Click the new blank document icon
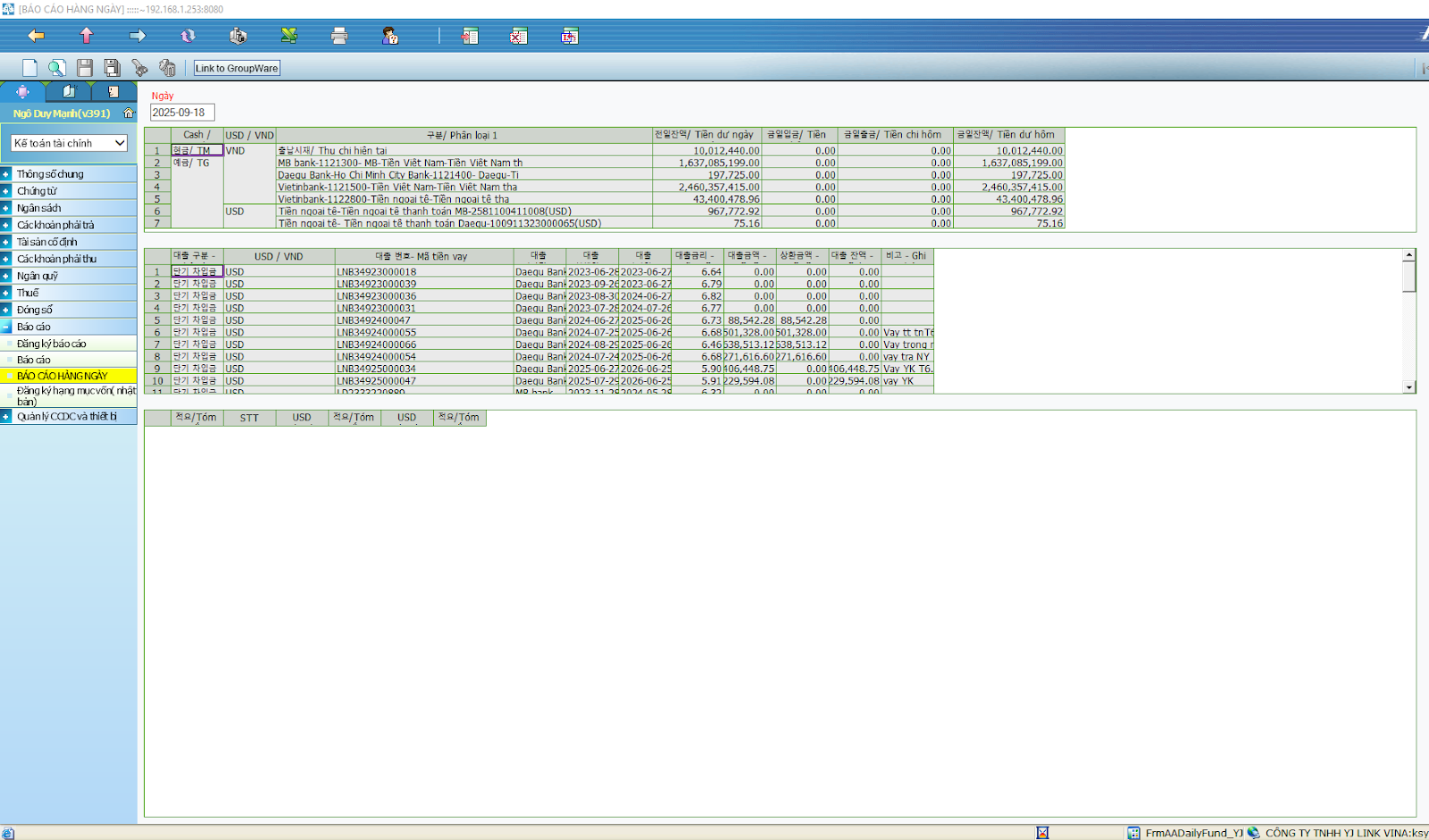Viewport: 1429px width, 840px height. point(29,68)
